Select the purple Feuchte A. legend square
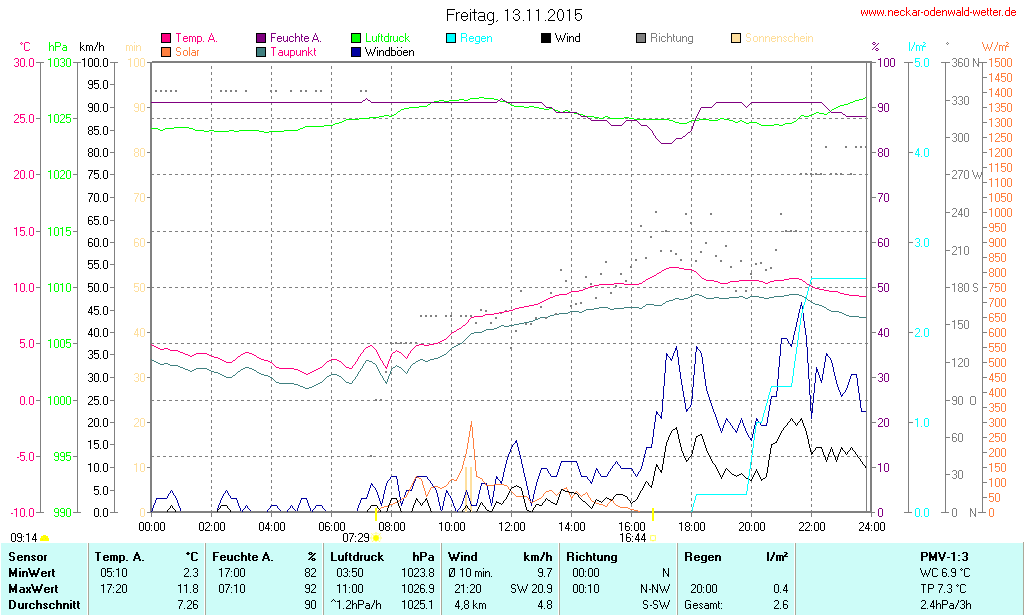The height and width of the screenshot is (615, 1024). point(261,39)
